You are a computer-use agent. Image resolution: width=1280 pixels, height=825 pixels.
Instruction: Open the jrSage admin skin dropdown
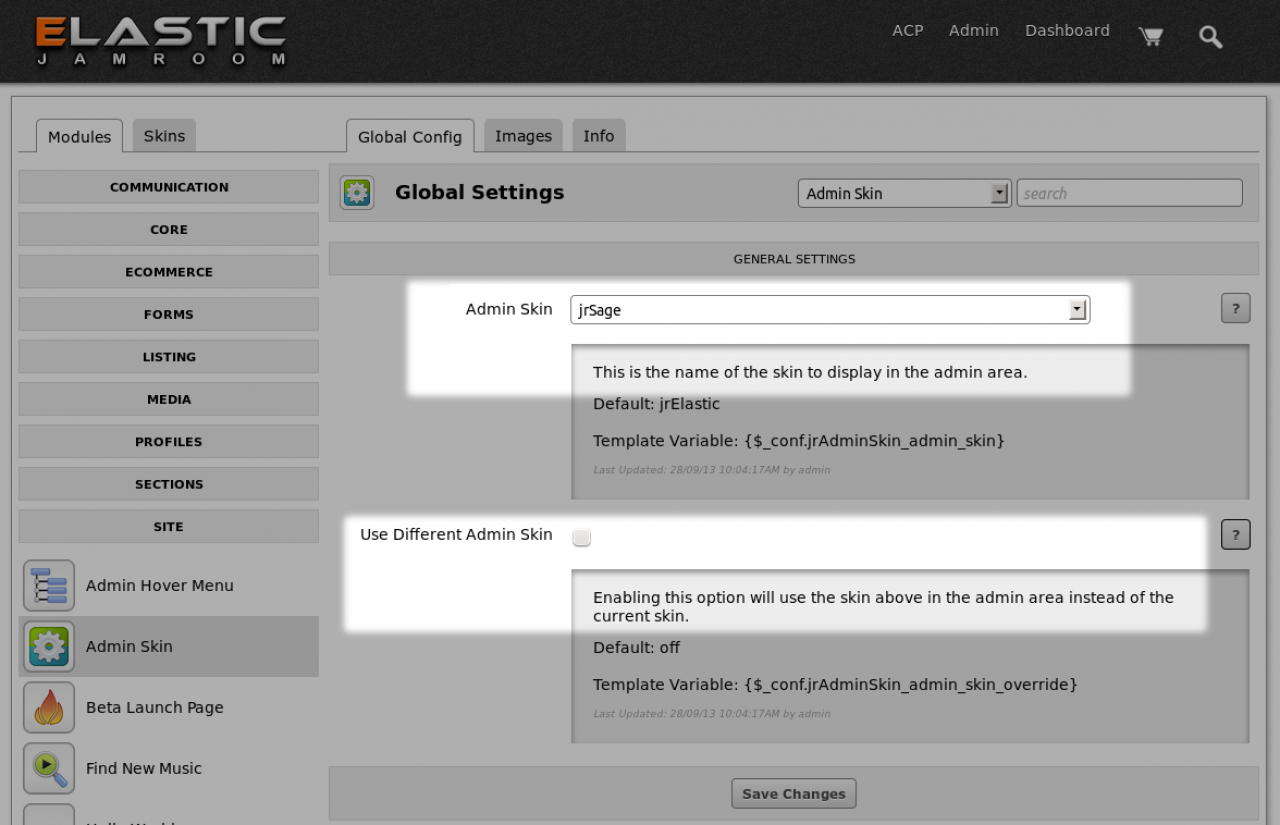point(830,310)
